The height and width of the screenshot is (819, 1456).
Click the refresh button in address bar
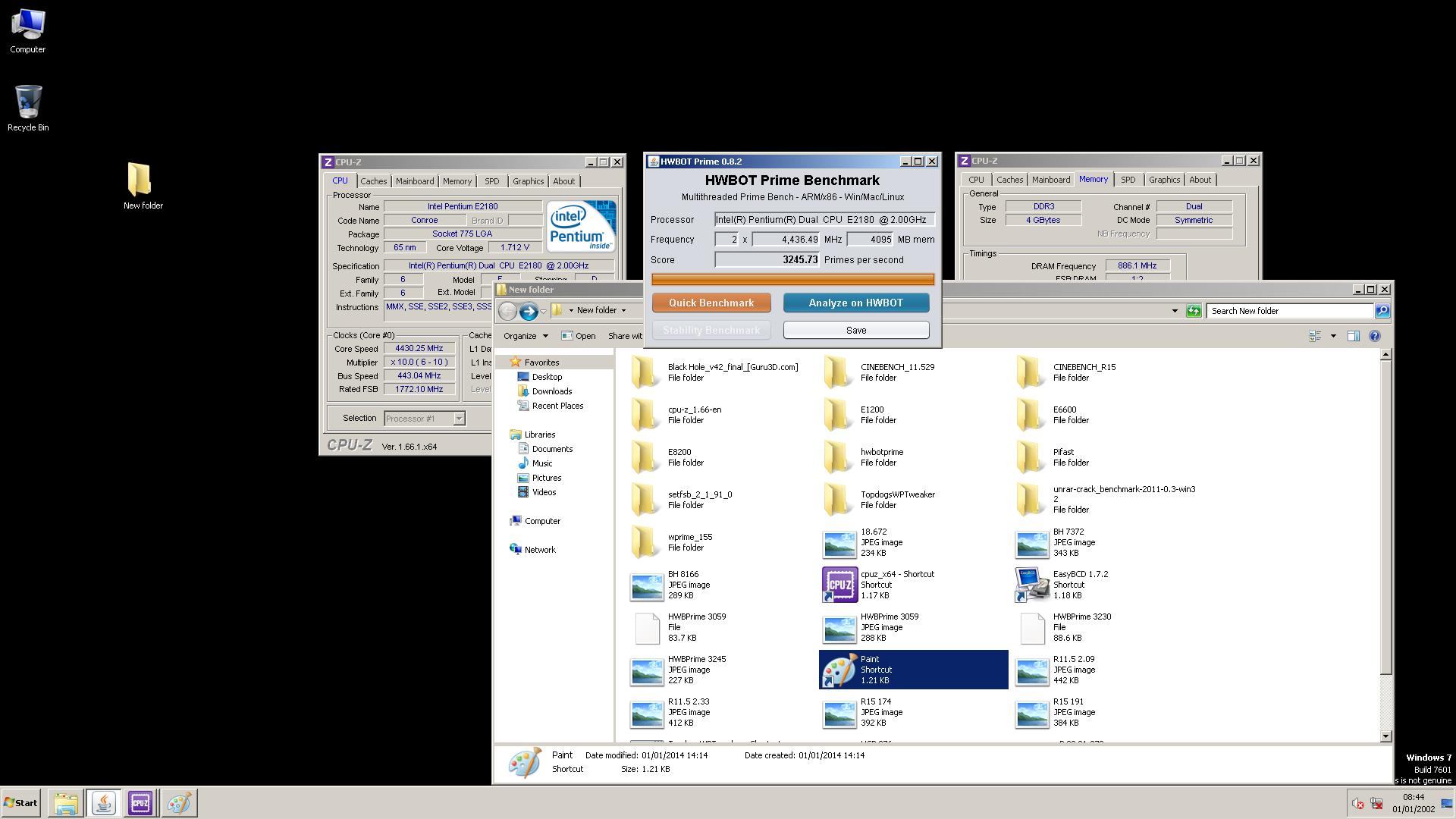(x=1194, y=311)
